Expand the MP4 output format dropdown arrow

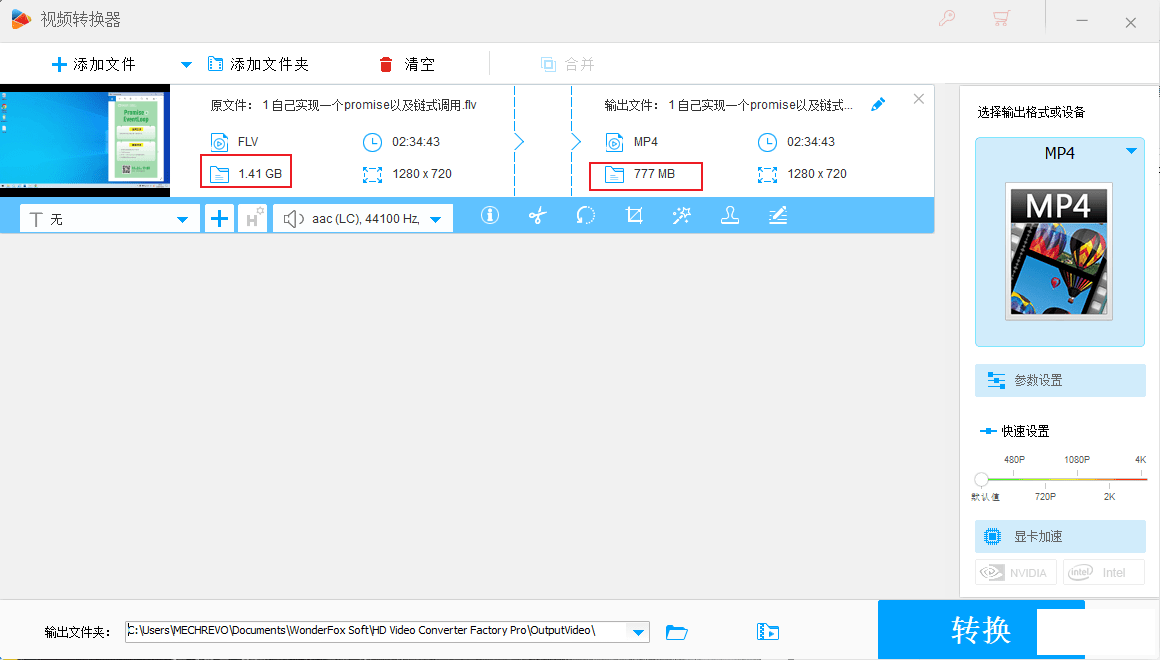click(1131, 151)
